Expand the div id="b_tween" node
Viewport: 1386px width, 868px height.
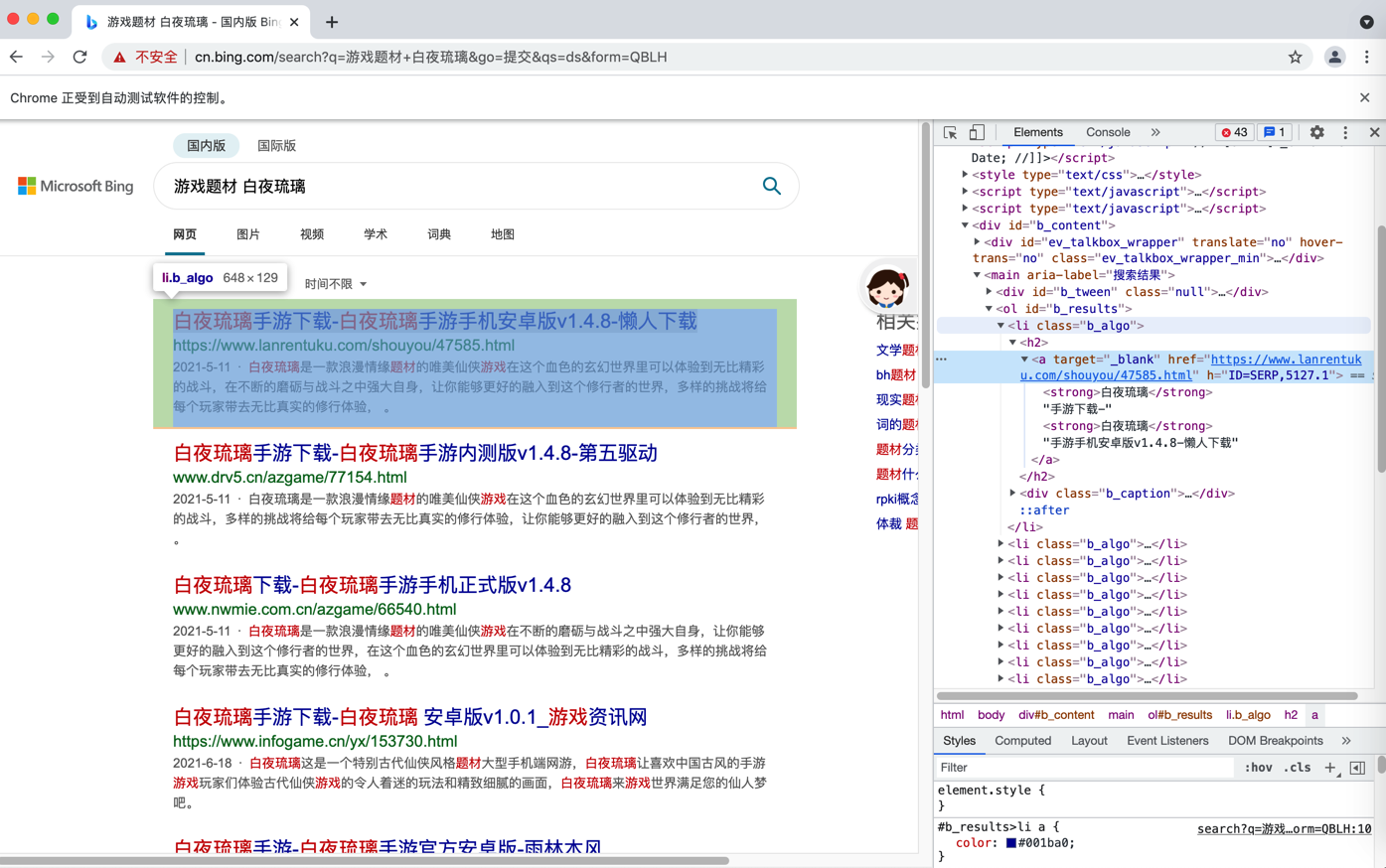(989, 292)
